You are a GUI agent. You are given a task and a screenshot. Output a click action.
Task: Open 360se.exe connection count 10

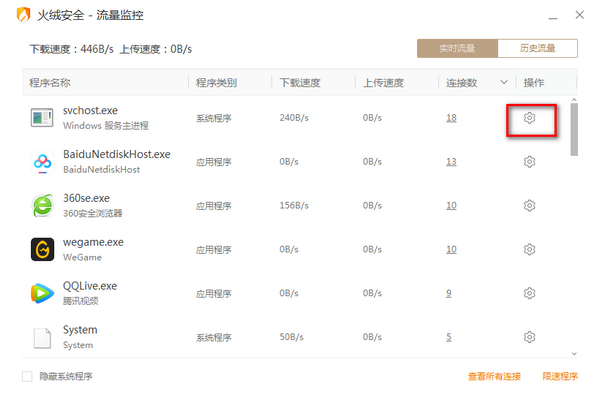point(451,206)
